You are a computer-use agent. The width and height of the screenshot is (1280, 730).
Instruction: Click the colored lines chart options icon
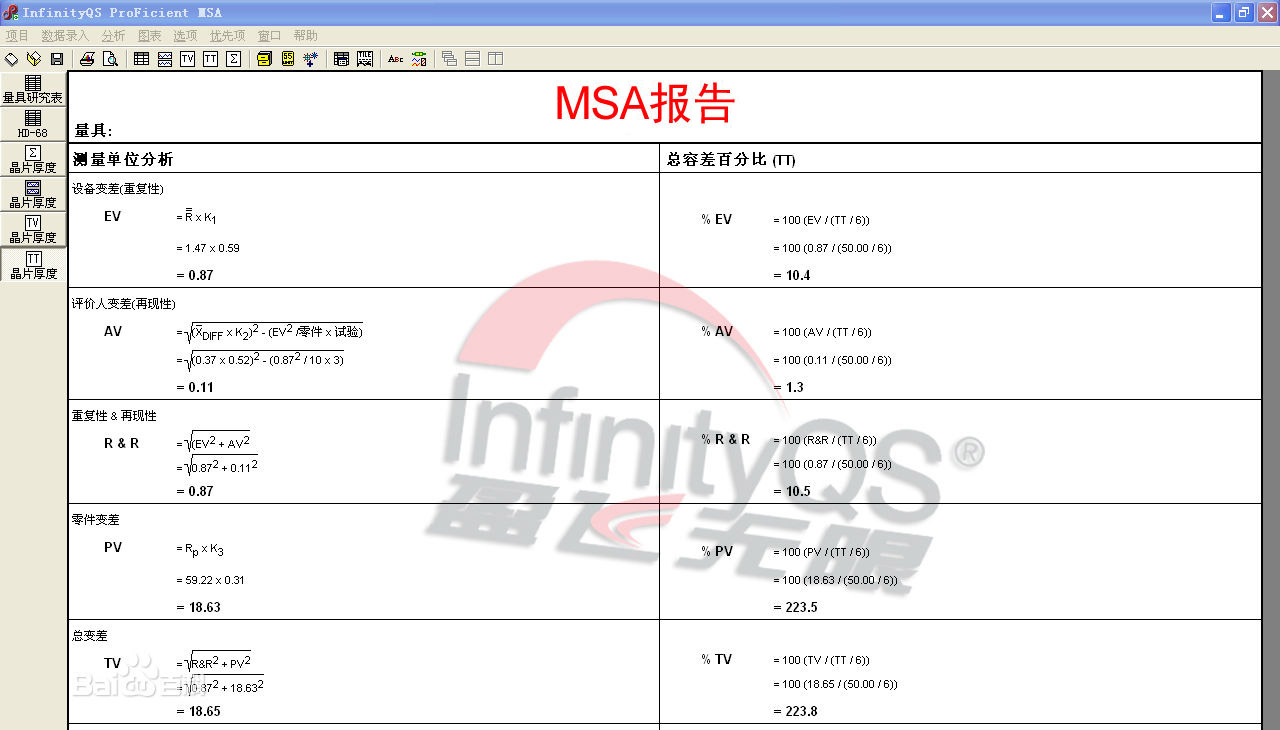tap(419, 59)
